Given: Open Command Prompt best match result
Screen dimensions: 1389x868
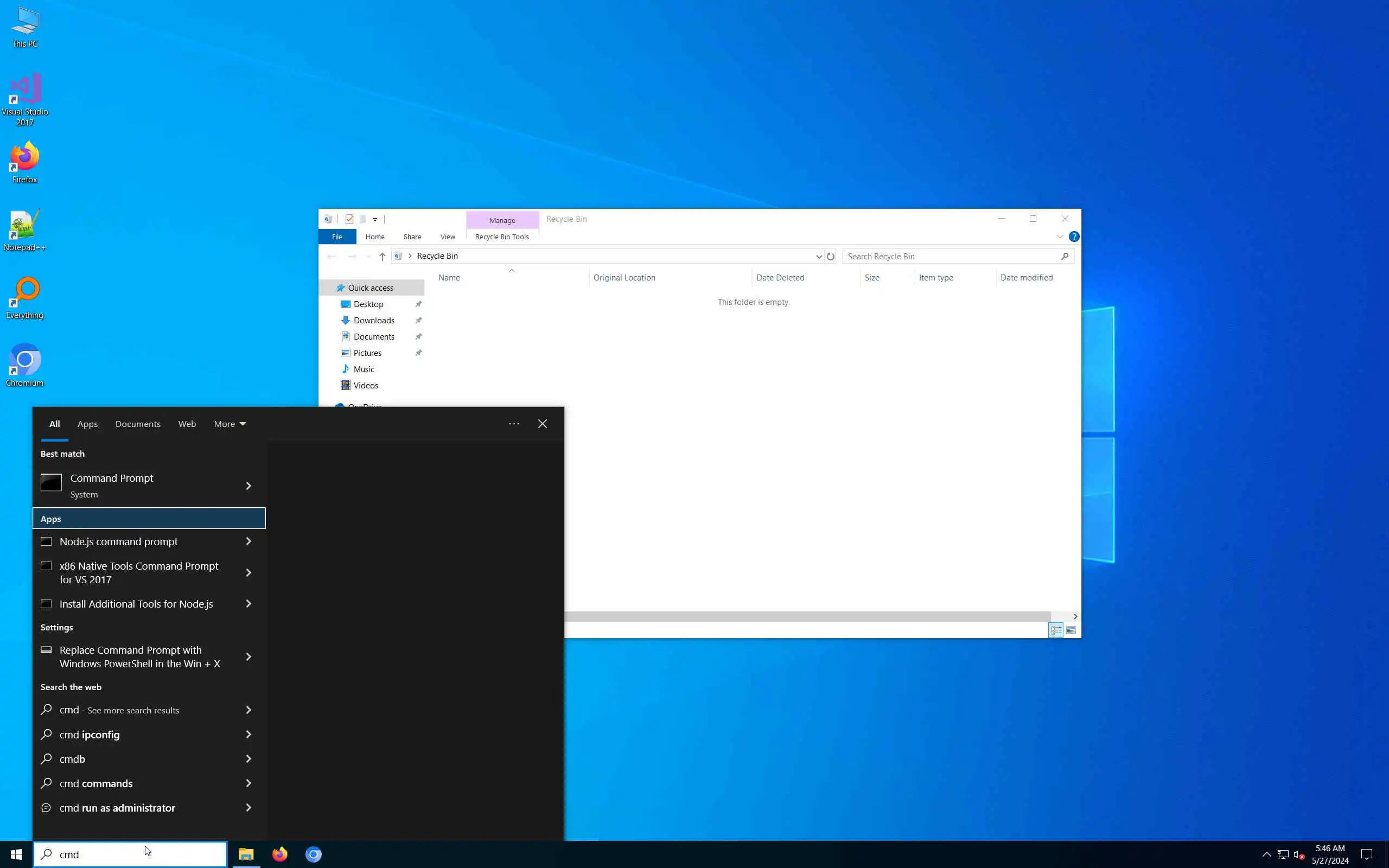Looking at the screenshot, I should [111, 485].
